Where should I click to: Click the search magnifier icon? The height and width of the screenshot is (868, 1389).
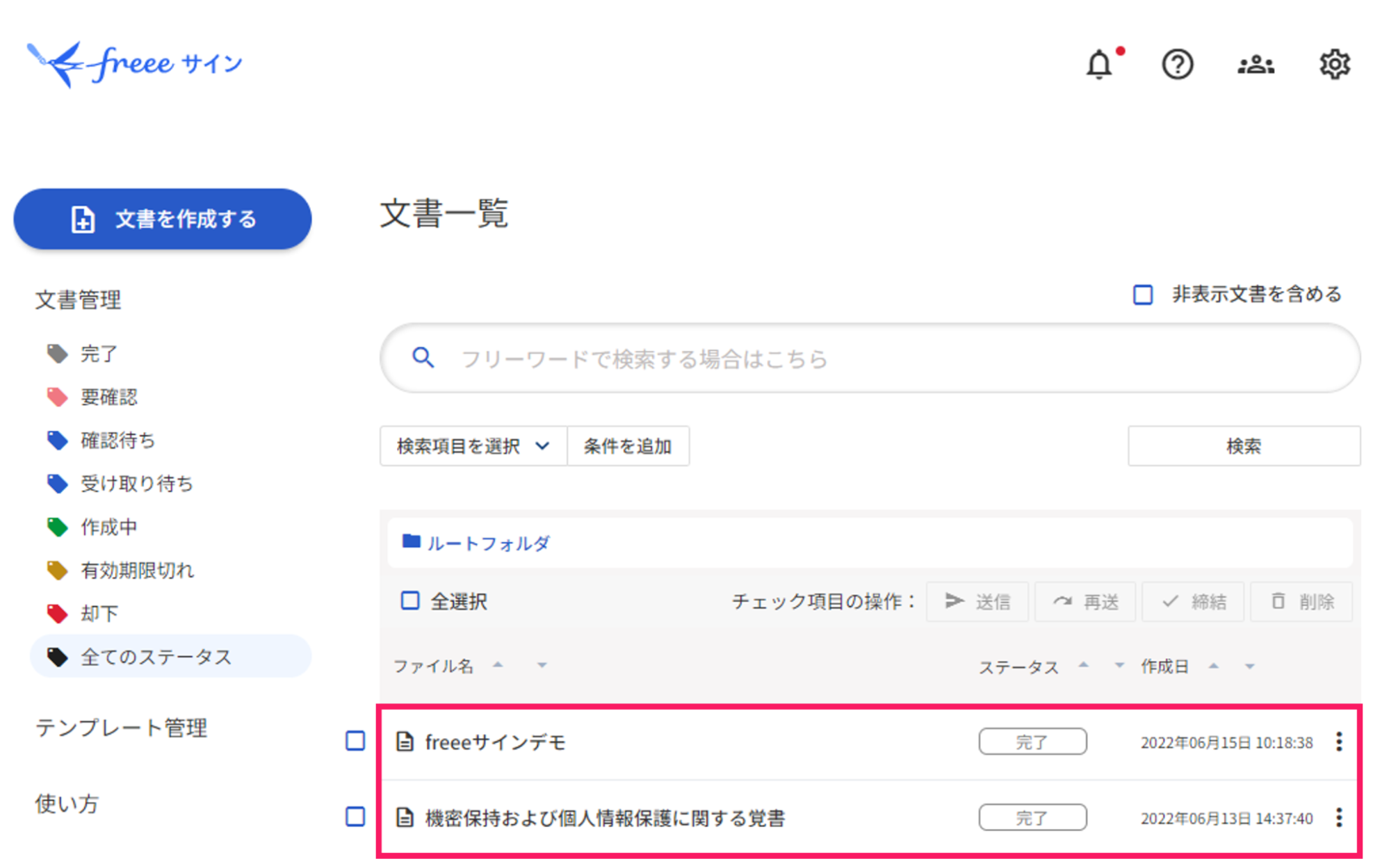click(x=423, y=358)
